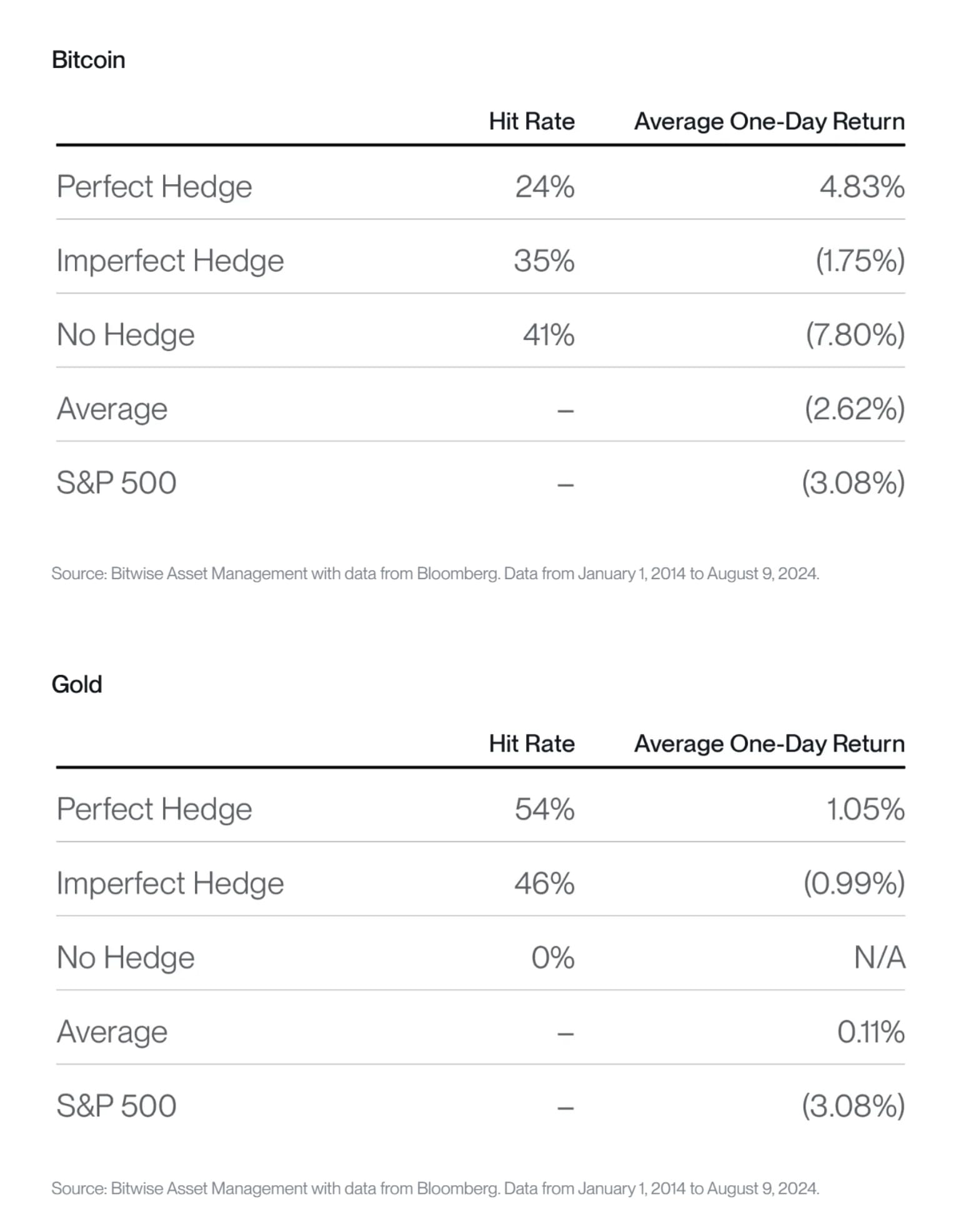Click the Gold table title

[76, 684]
